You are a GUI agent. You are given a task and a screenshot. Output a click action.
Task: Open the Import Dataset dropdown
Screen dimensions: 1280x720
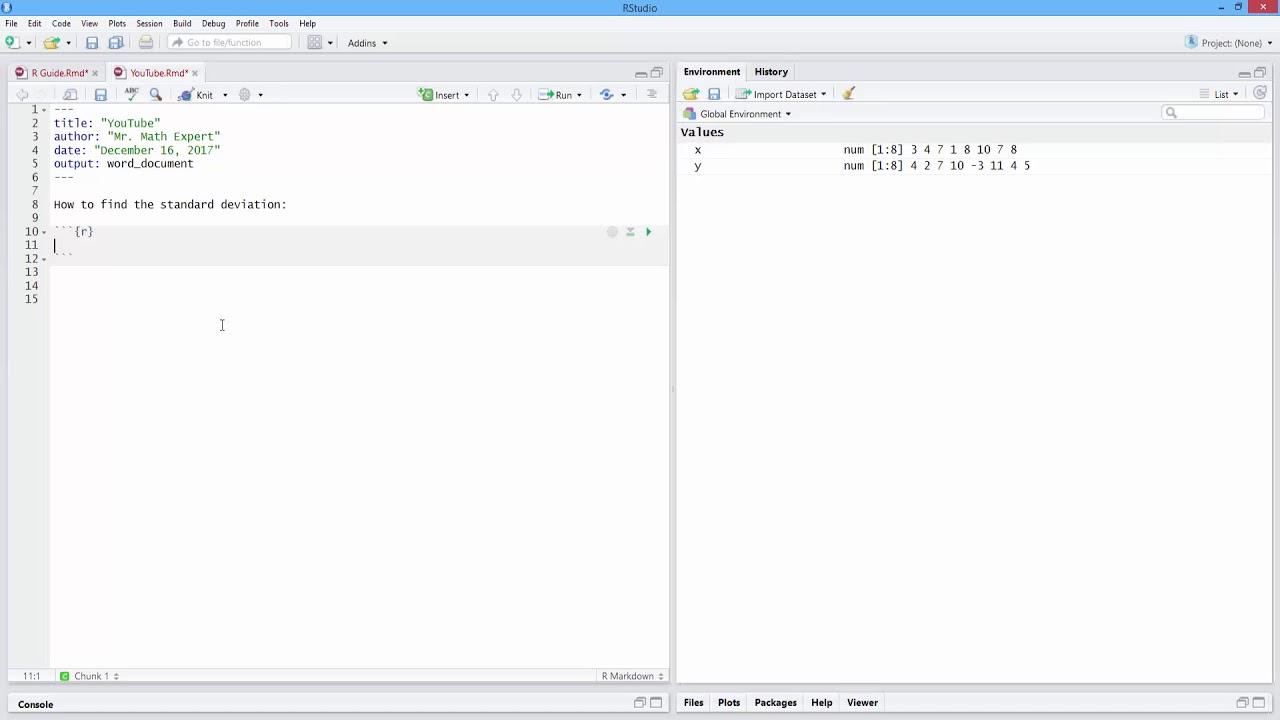[783, 94]
